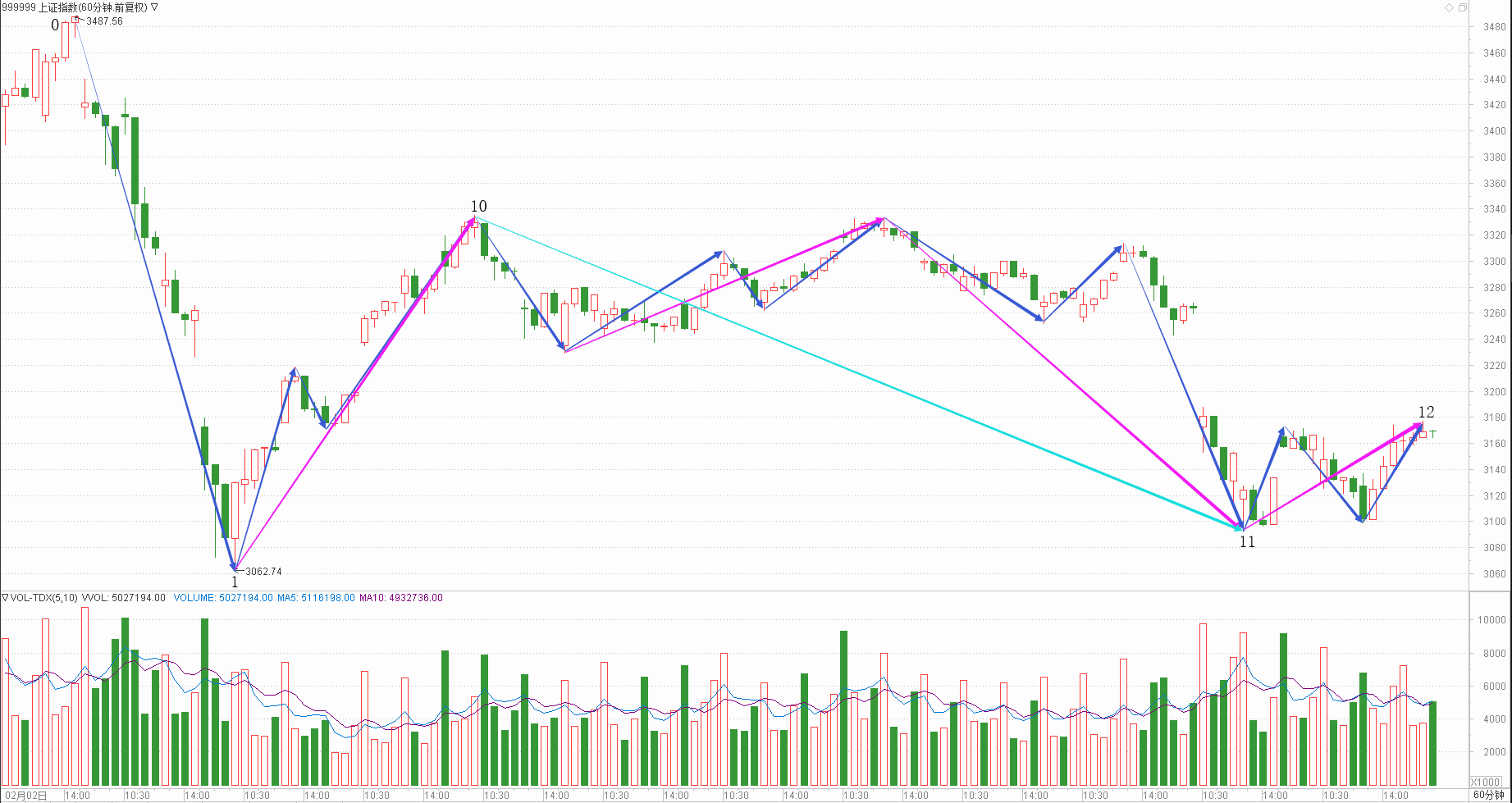Open the 60分钟 period selector
The height and width of the screenshot is (803, 1512).
(x=1488, y=795)
